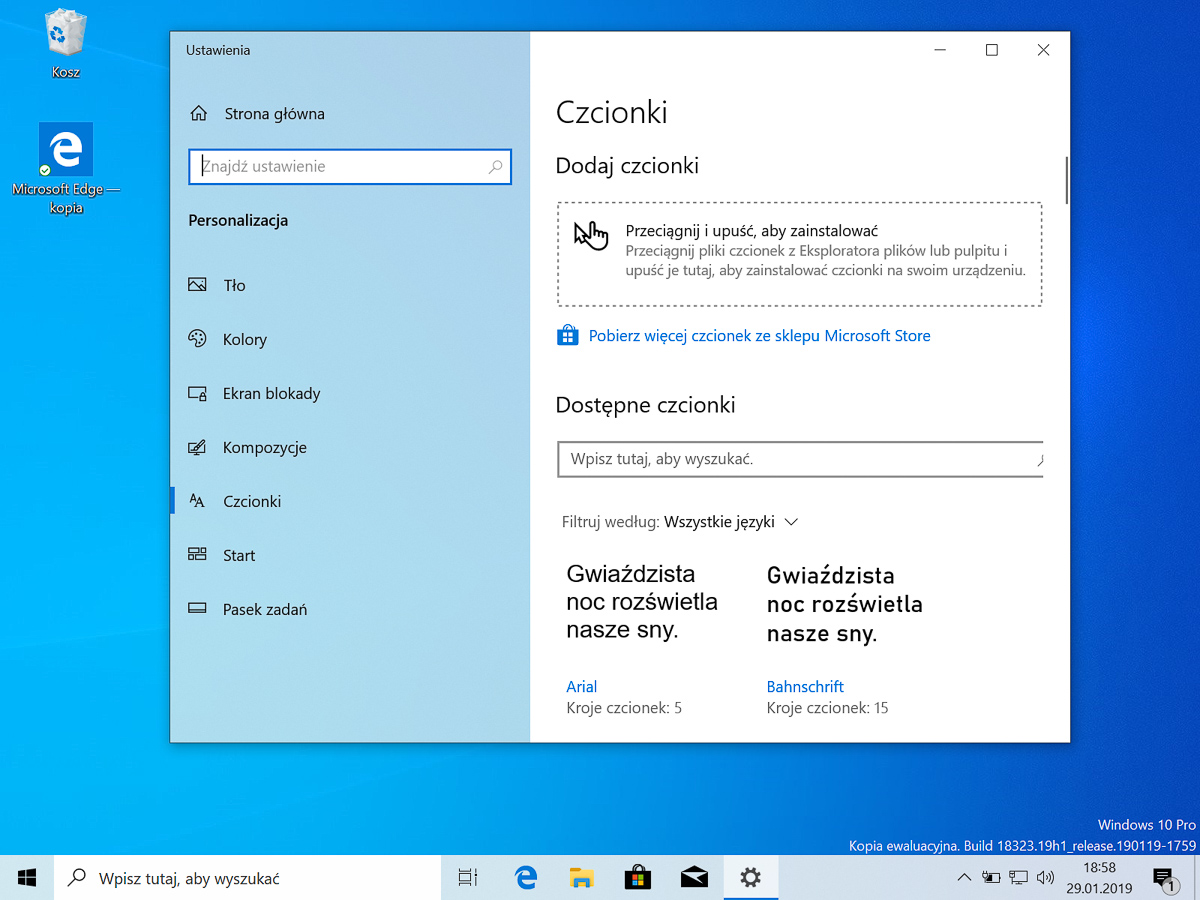Minimize the Ustawienia window
Viewport: 1200px width, 900px height.
pyautogui.click(x=940, y=50)
